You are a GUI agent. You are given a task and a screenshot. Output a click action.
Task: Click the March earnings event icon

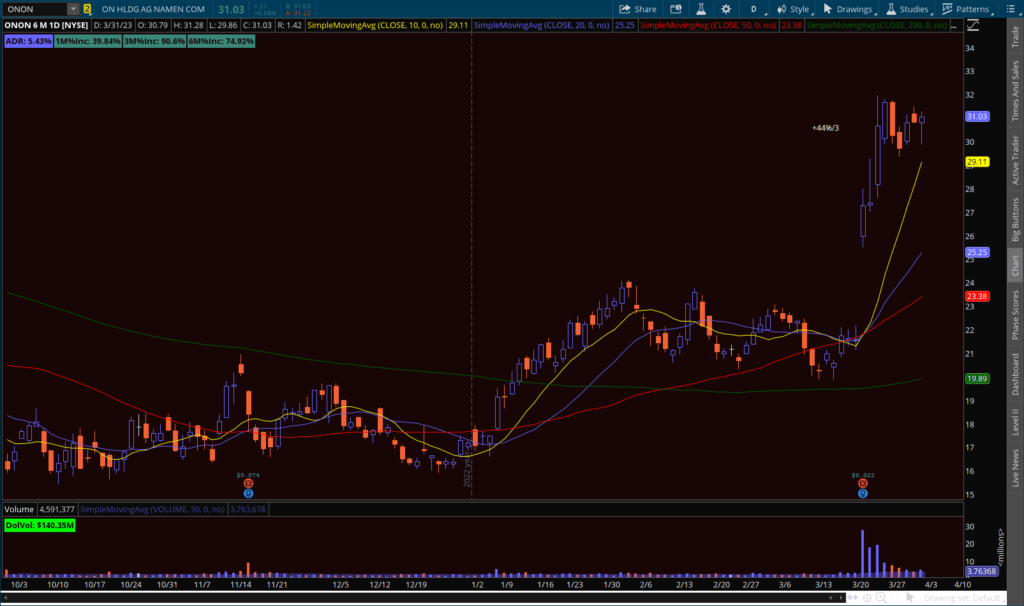863,483
